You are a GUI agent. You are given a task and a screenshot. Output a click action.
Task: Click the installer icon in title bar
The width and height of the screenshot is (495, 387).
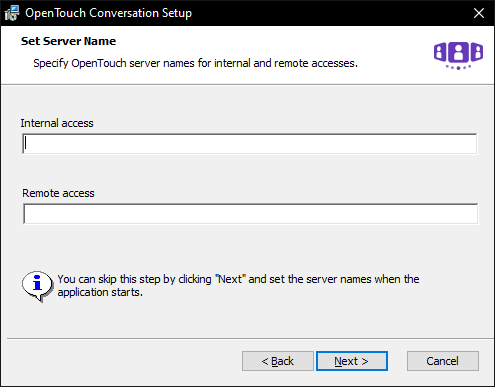[12, 13]
